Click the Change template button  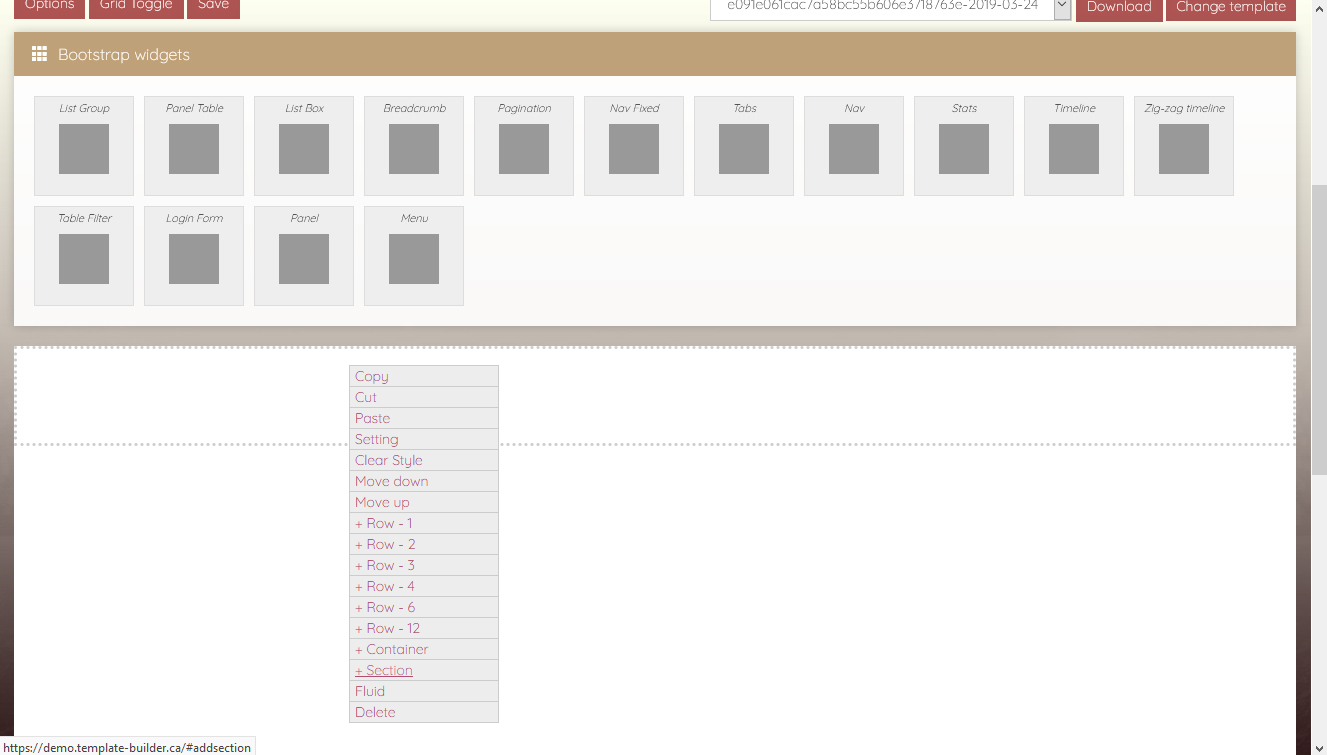(x=1230, y=7)
